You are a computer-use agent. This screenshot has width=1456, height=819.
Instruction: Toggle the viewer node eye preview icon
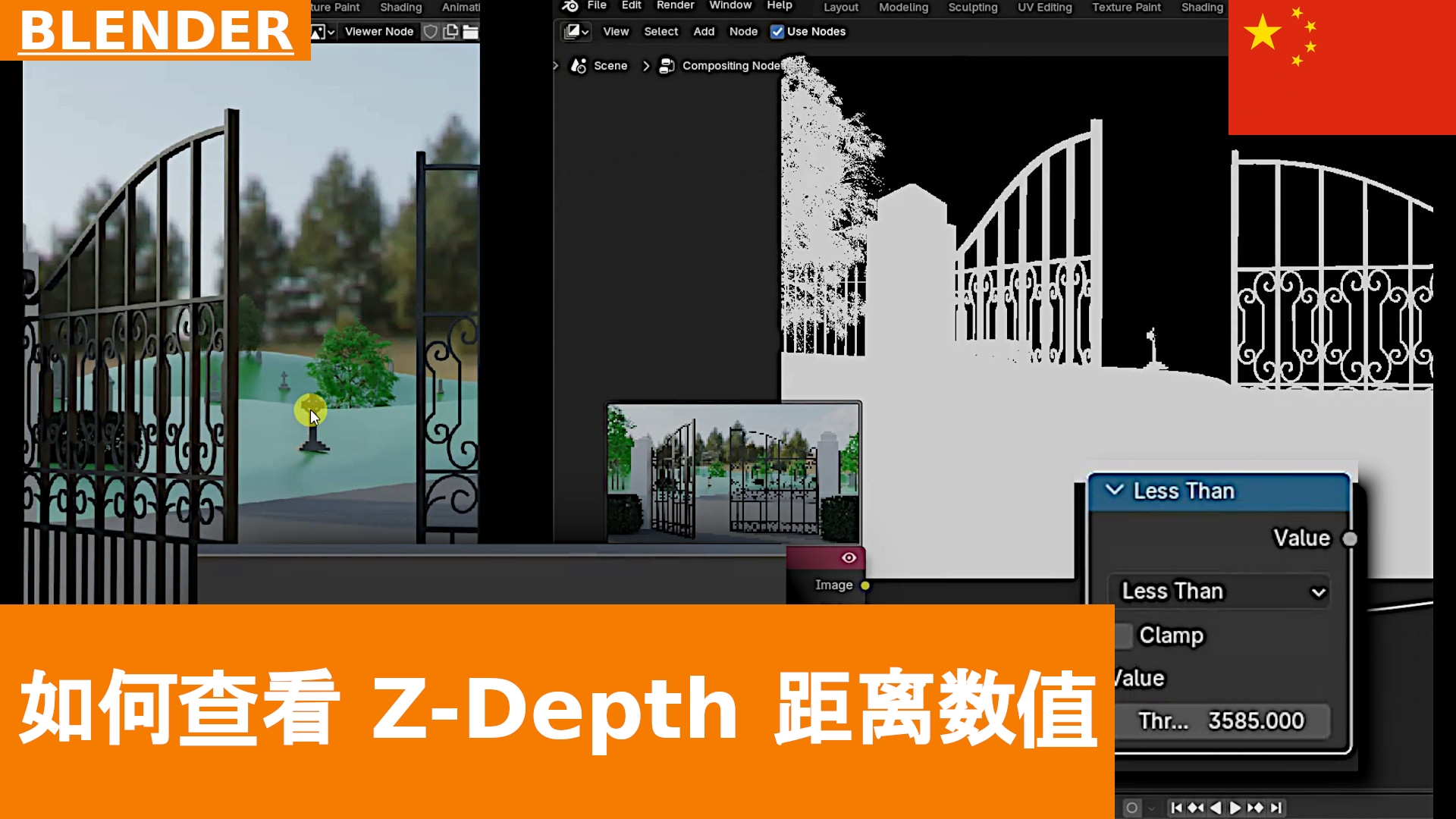(x=849, y=558)
